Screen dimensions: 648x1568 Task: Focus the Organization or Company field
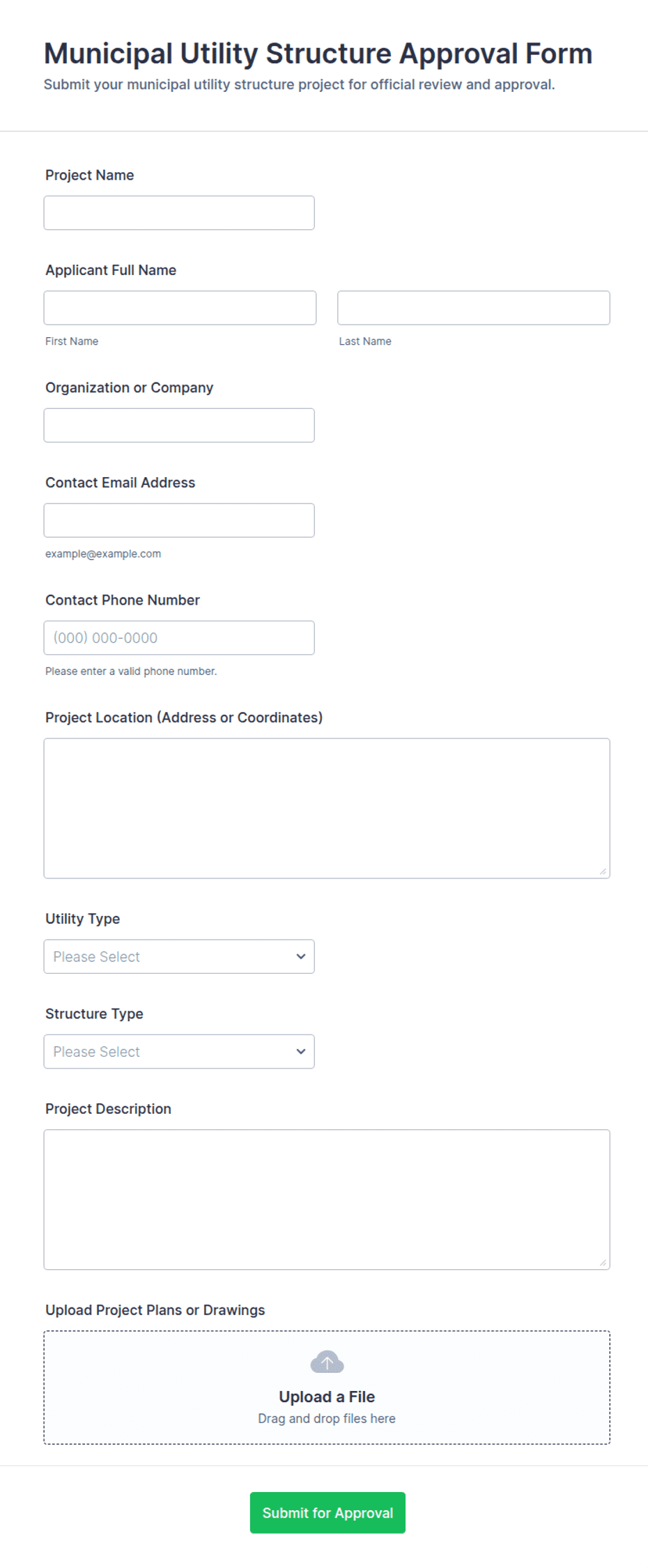(x=179, y=425)
